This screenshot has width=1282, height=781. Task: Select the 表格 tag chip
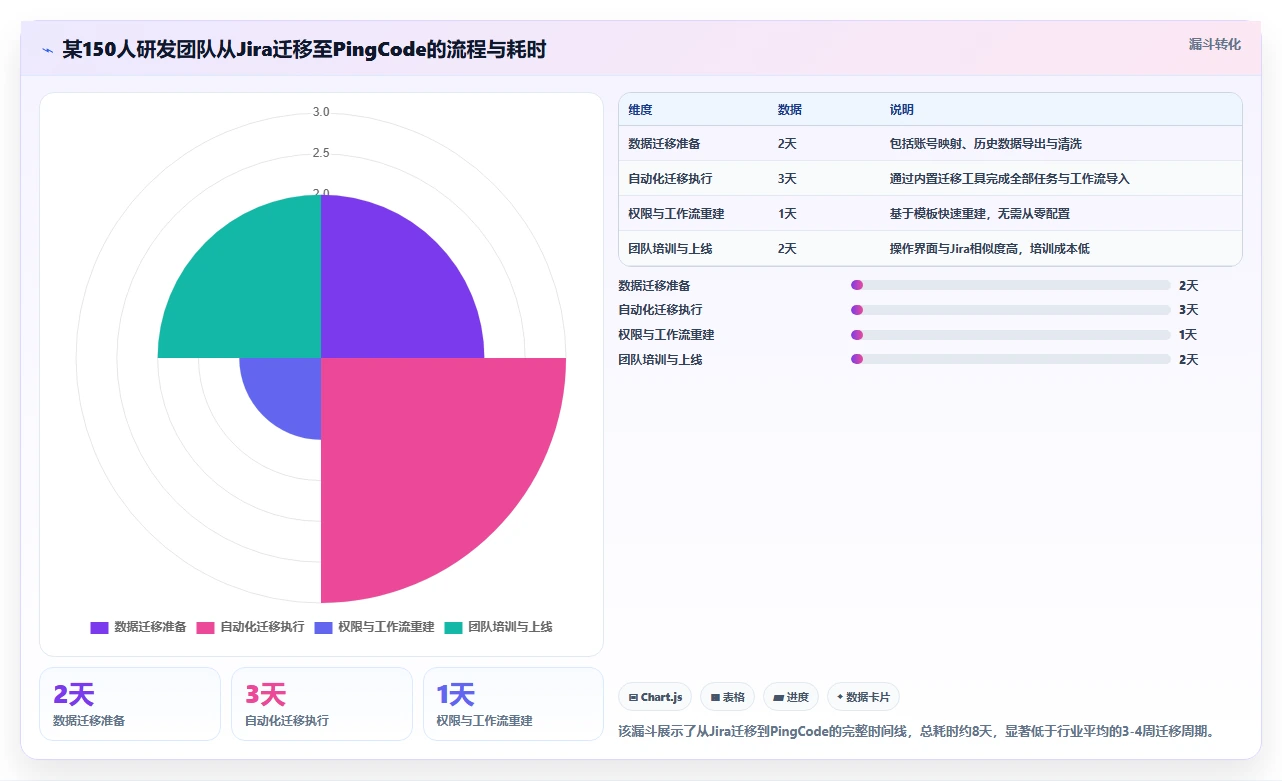(x=727, y=697)
